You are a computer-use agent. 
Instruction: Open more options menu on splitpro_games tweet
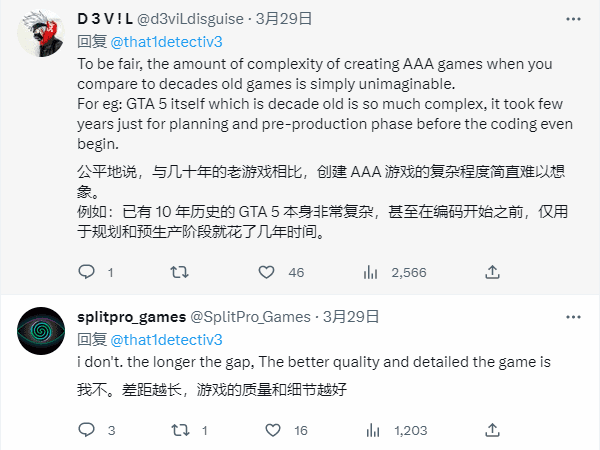point(573,317)
